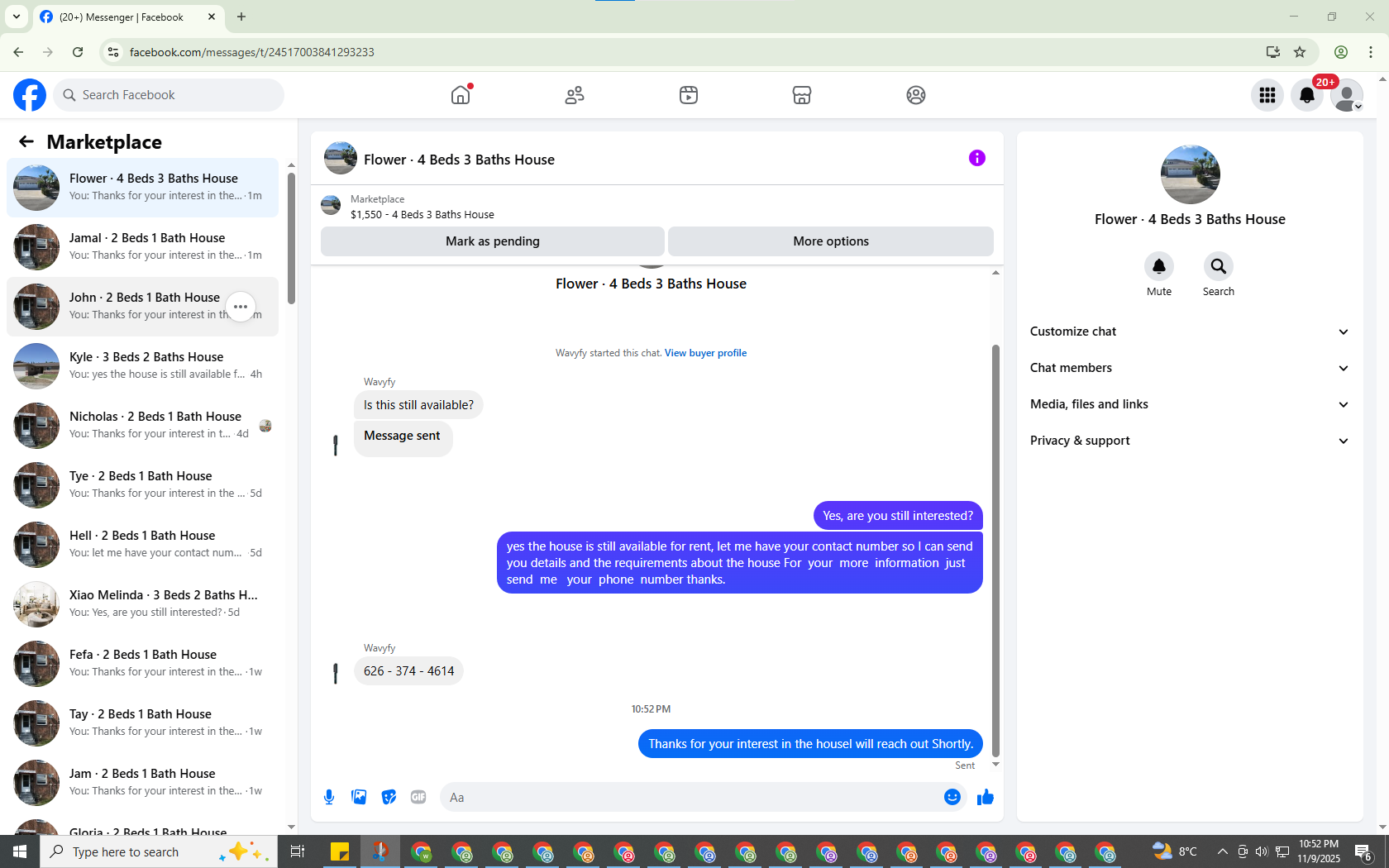Image resolution: width=1389 pixels, height=868 pixels.
Task: Open the Facebook Home feed icon
Action: click(x=461, y=95)
